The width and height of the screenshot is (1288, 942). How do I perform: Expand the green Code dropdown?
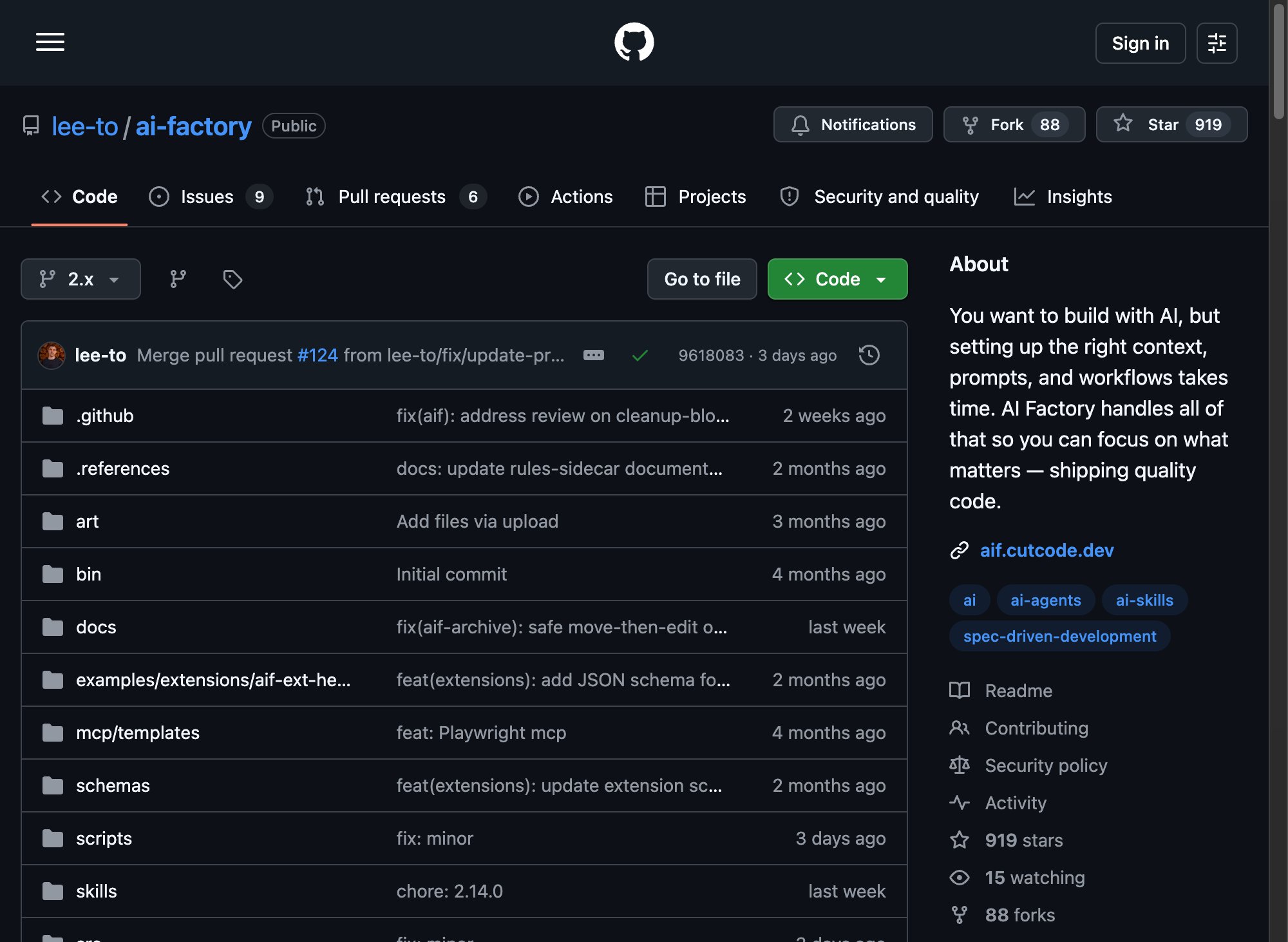pyautogui.click(x=837, y=279)
